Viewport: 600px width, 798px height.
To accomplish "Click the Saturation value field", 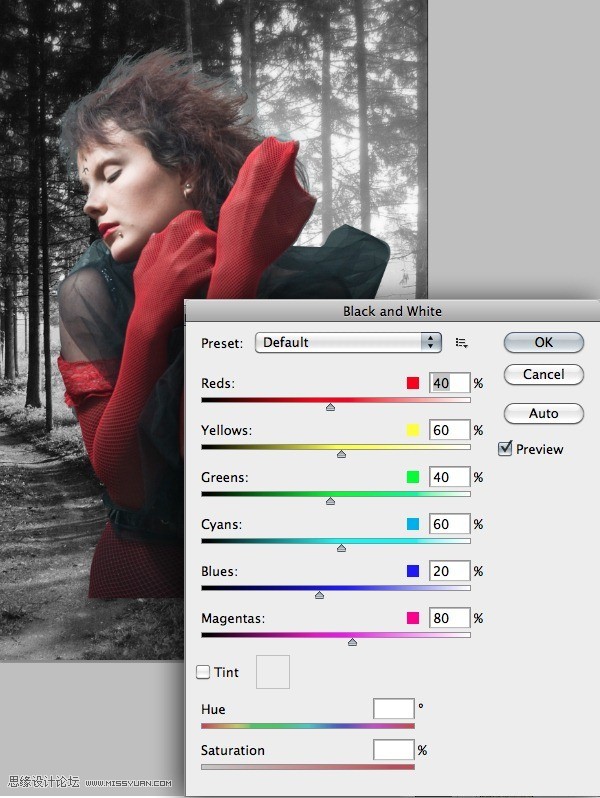I will [393, 750].
